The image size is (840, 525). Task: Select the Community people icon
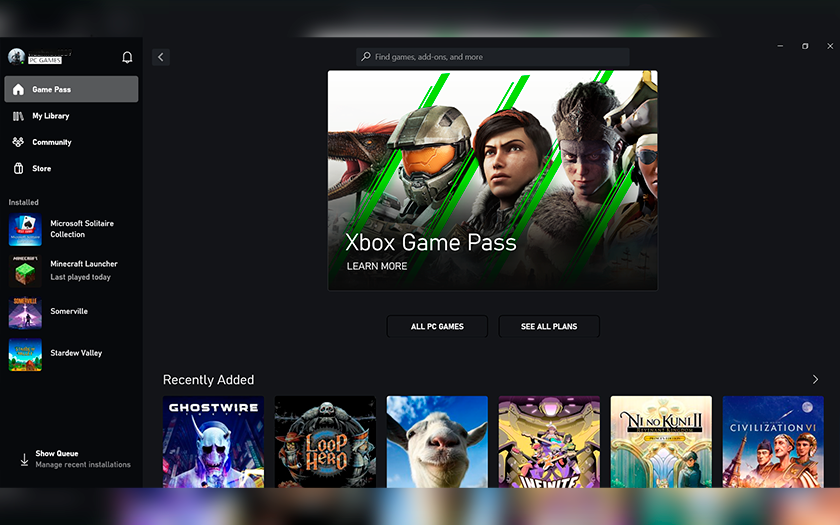coord(18,142)
